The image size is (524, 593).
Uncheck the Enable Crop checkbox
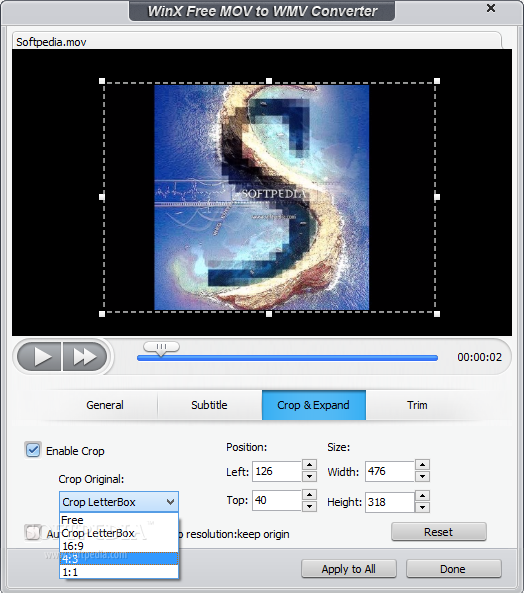click(33, 450)
